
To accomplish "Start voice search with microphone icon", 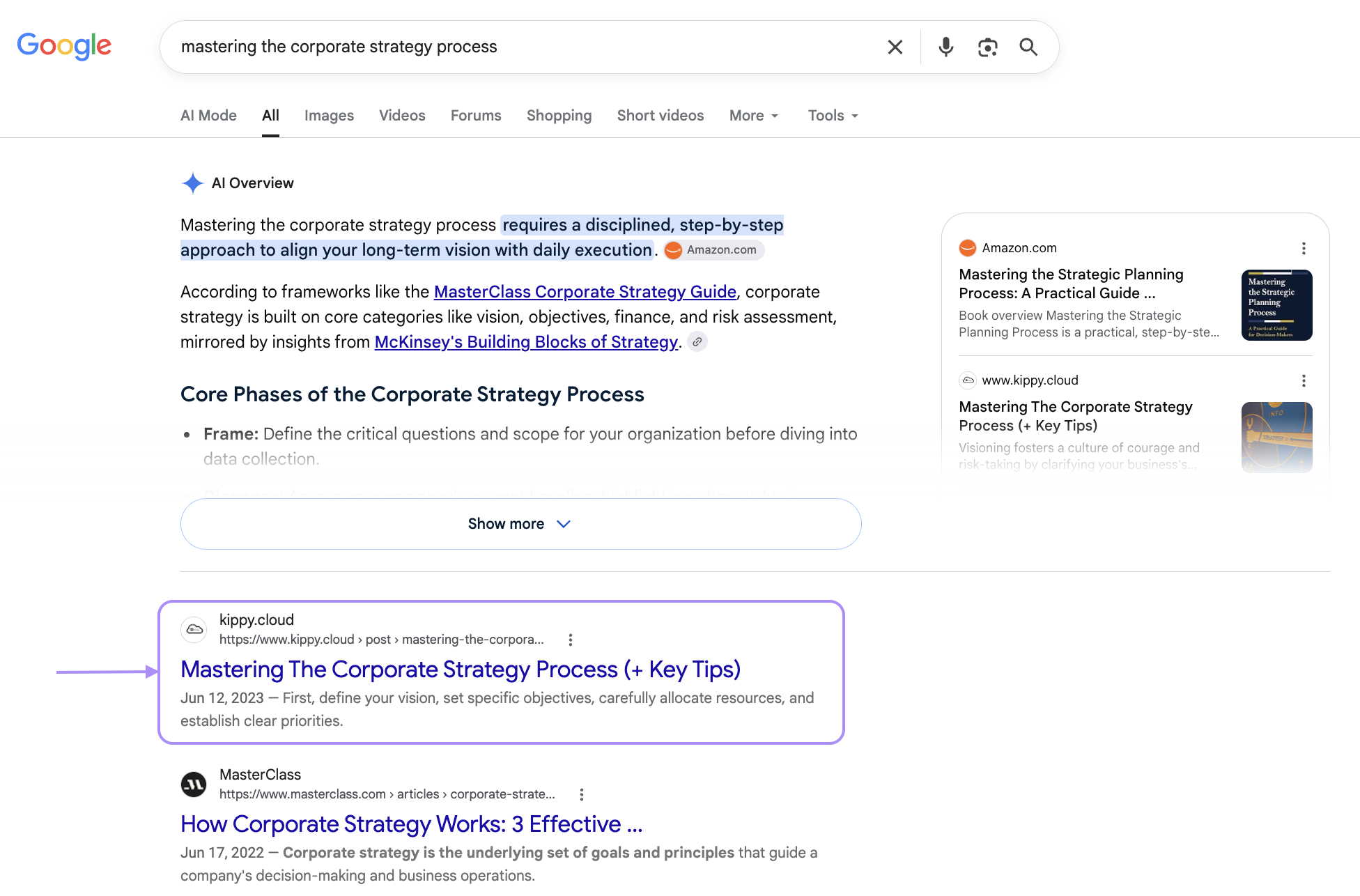I will click(945, 47).
